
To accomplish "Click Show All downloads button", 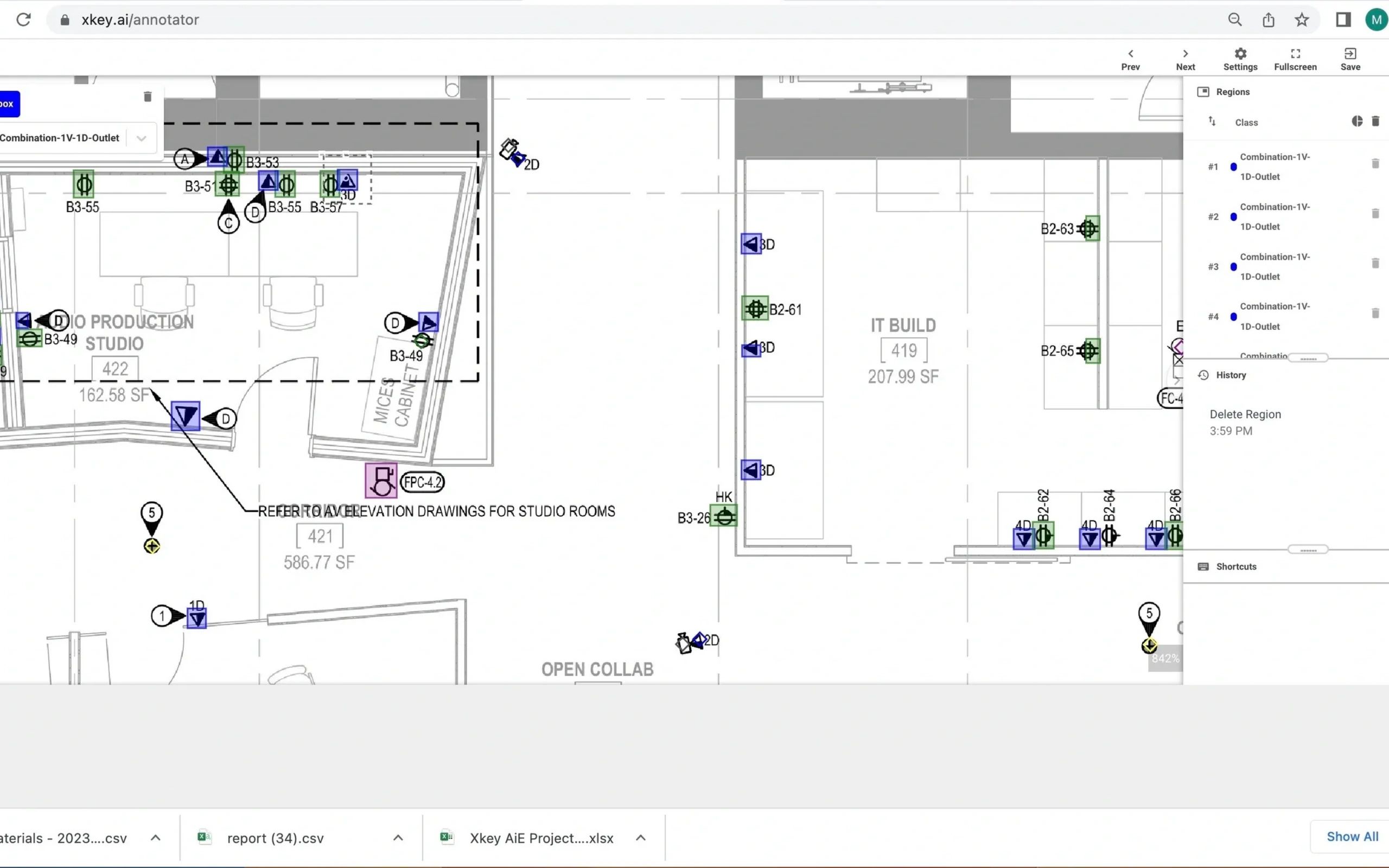I will (x=1352, y=837).
